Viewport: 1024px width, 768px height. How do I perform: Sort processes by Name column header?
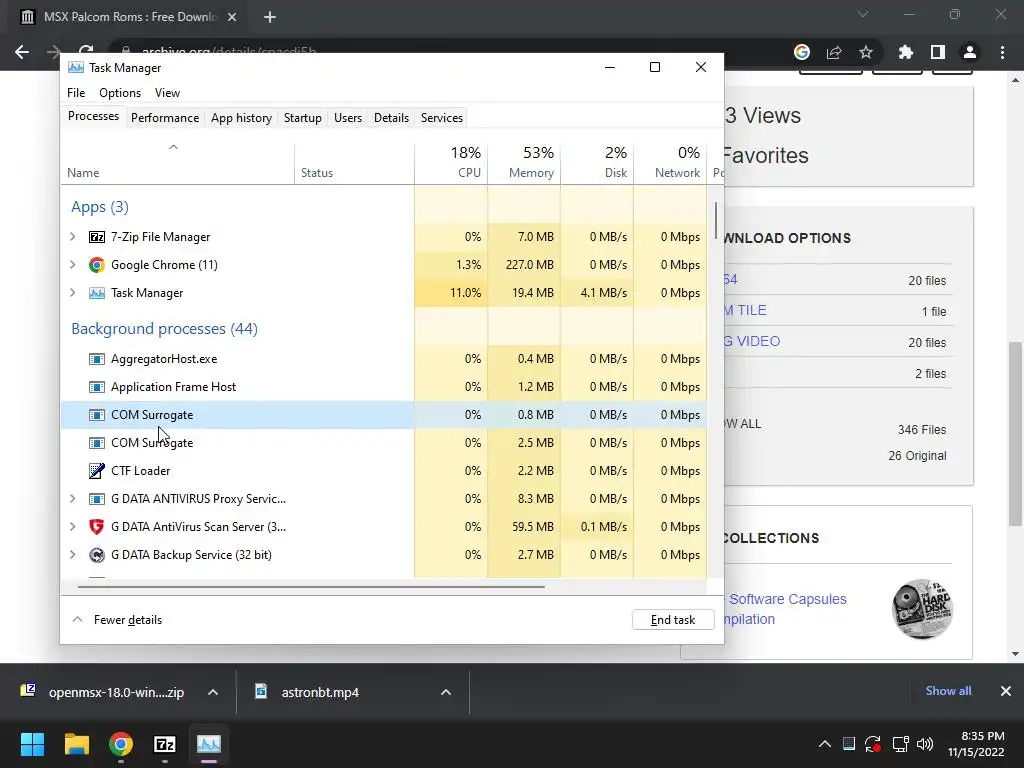178,162
